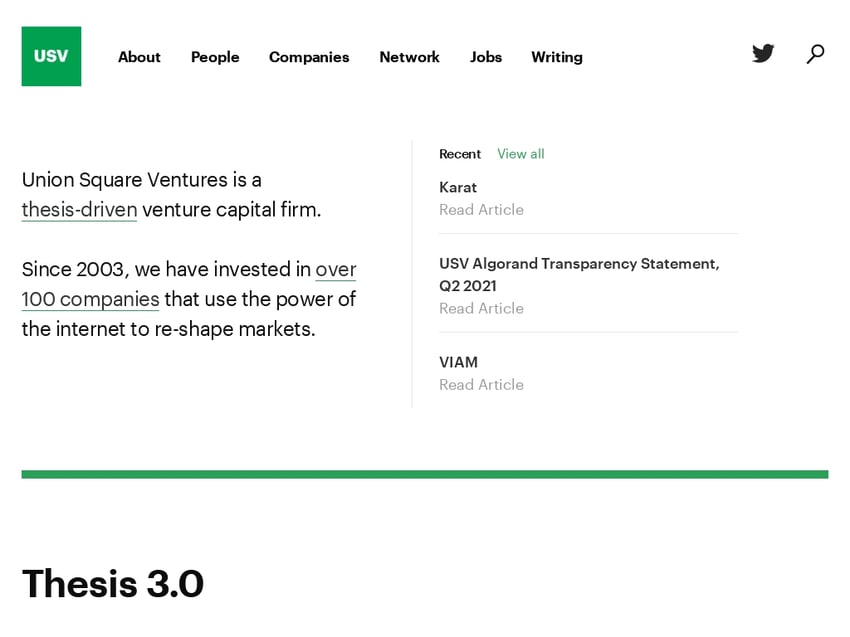Click Read Article under Karat
This screenshot has width=850, height=637.
[x=481, y=210]
